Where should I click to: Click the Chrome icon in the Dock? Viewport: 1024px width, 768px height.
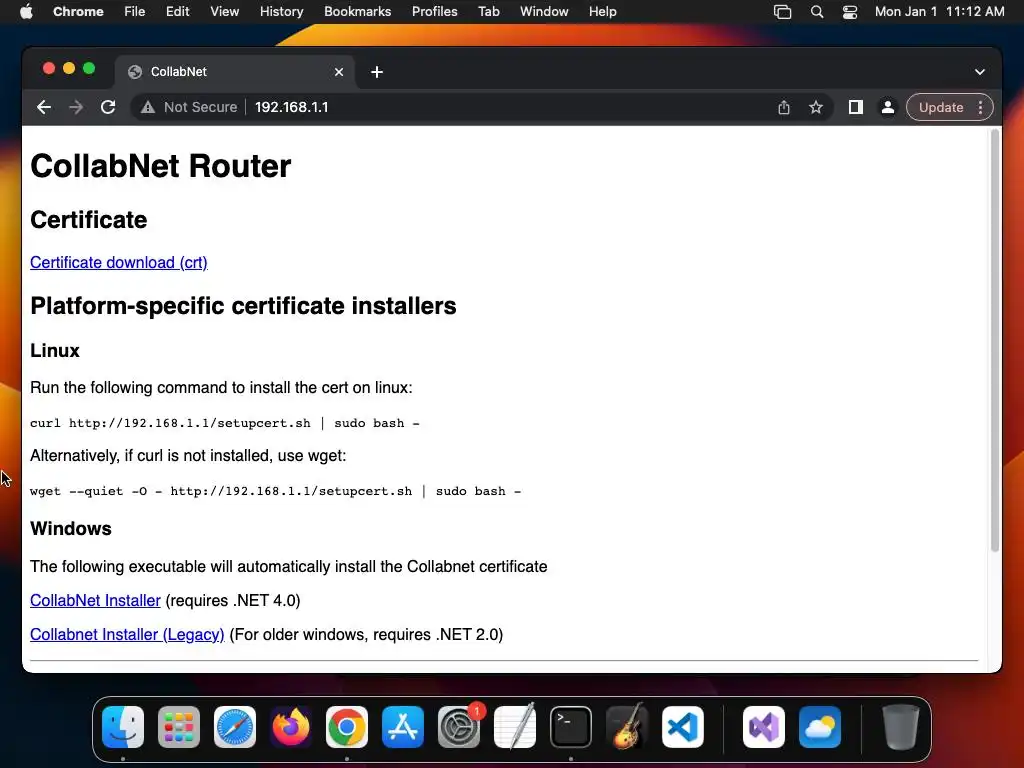[347, 727]
